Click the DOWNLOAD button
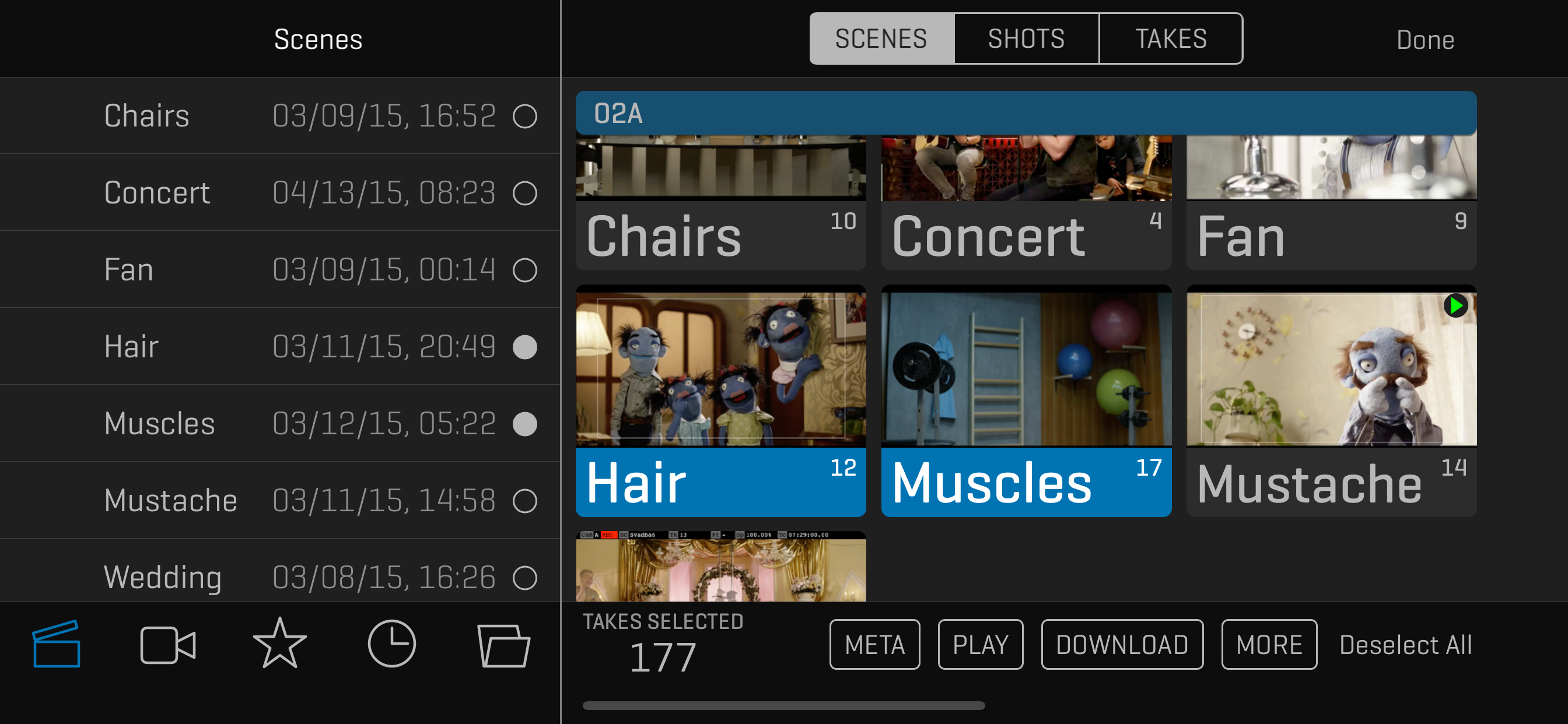 coord(1122,645)
